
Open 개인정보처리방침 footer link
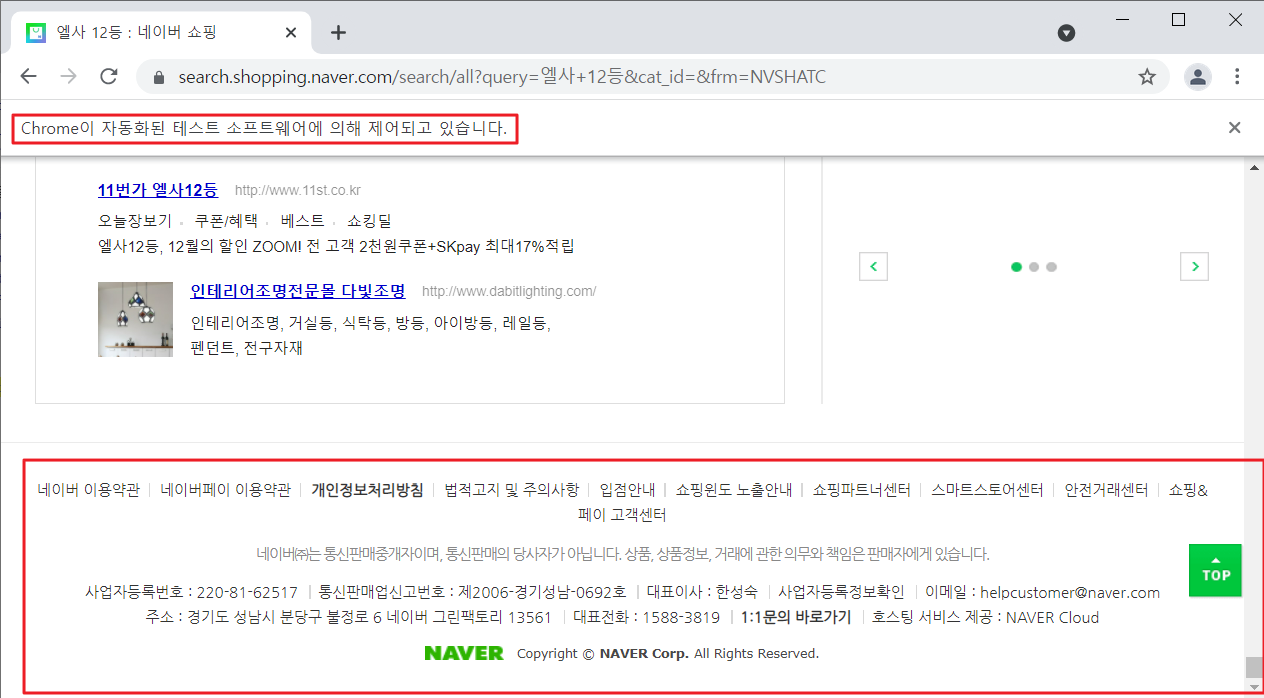367,490
